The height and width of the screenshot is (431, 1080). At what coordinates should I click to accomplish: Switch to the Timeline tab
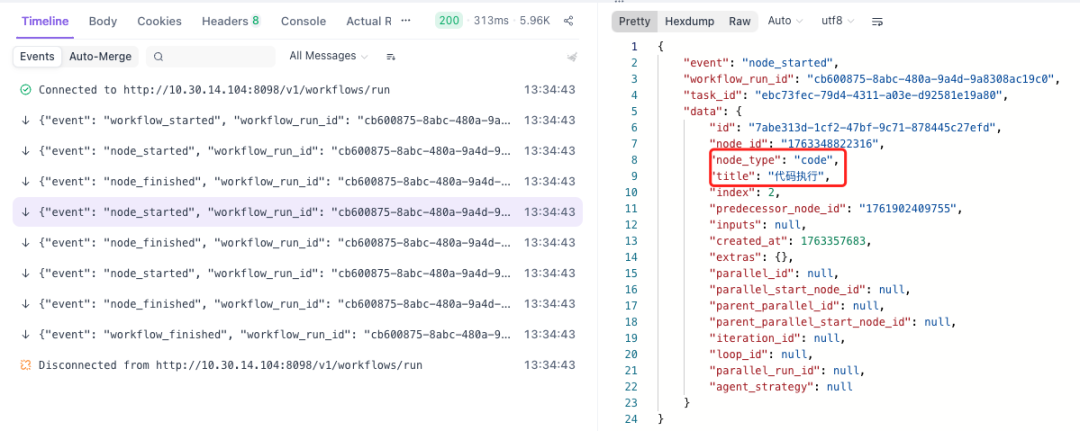45,21
